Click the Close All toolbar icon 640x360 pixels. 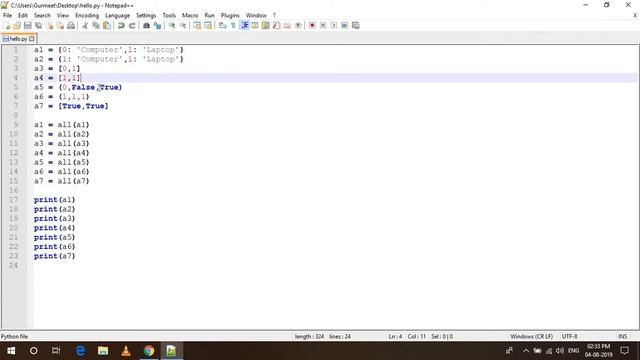60,25
